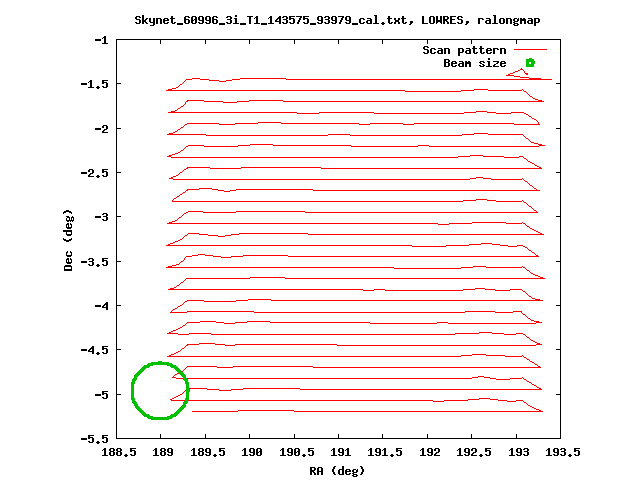Click the green beam size legend marker
The image size is (640, 480).
click(530, 63)
